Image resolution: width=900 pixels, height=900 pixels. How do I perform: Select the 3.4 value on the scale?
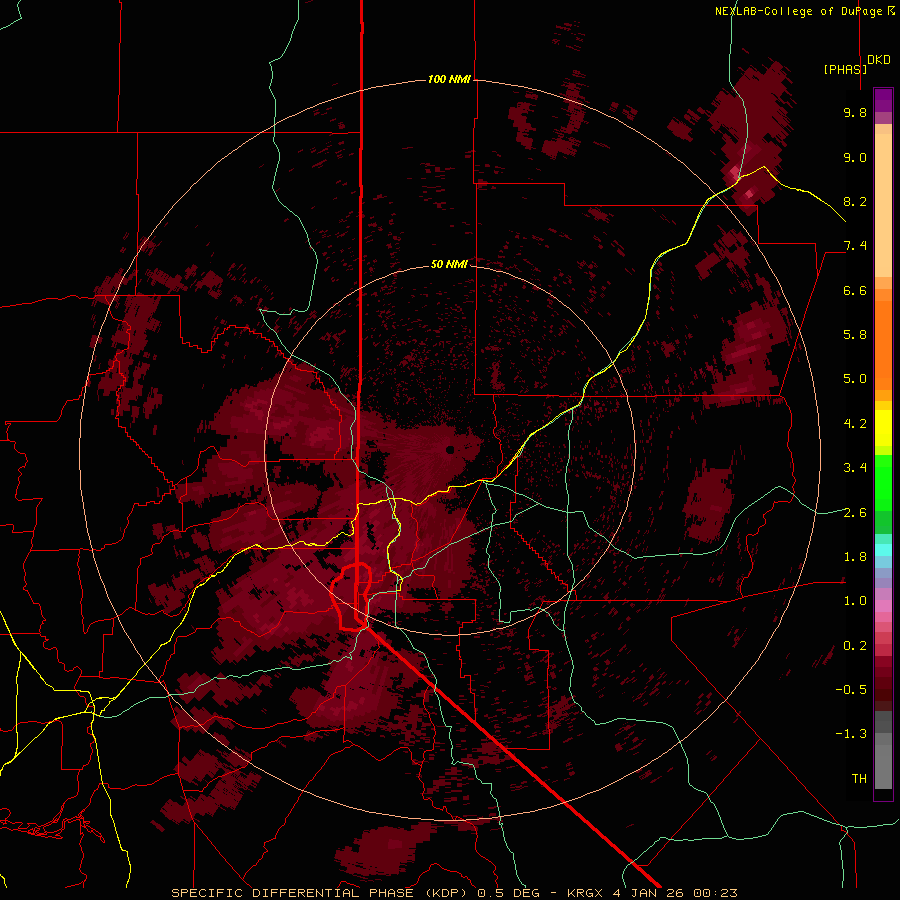855,468
